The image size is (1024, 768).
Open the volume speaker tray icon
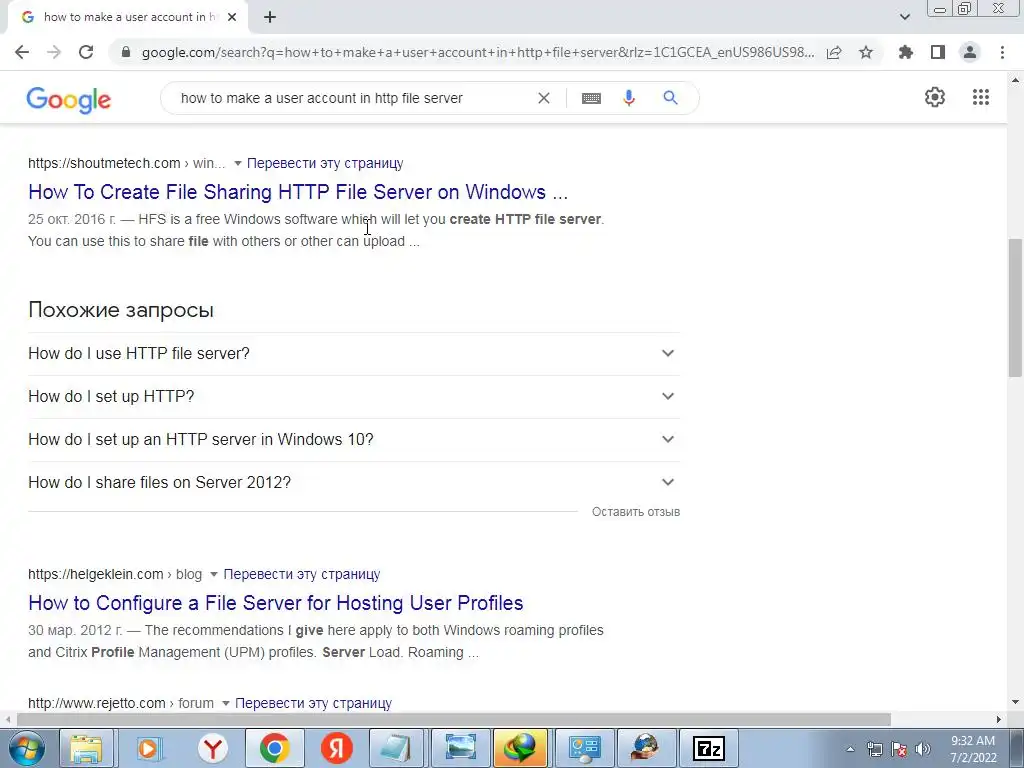923,750
